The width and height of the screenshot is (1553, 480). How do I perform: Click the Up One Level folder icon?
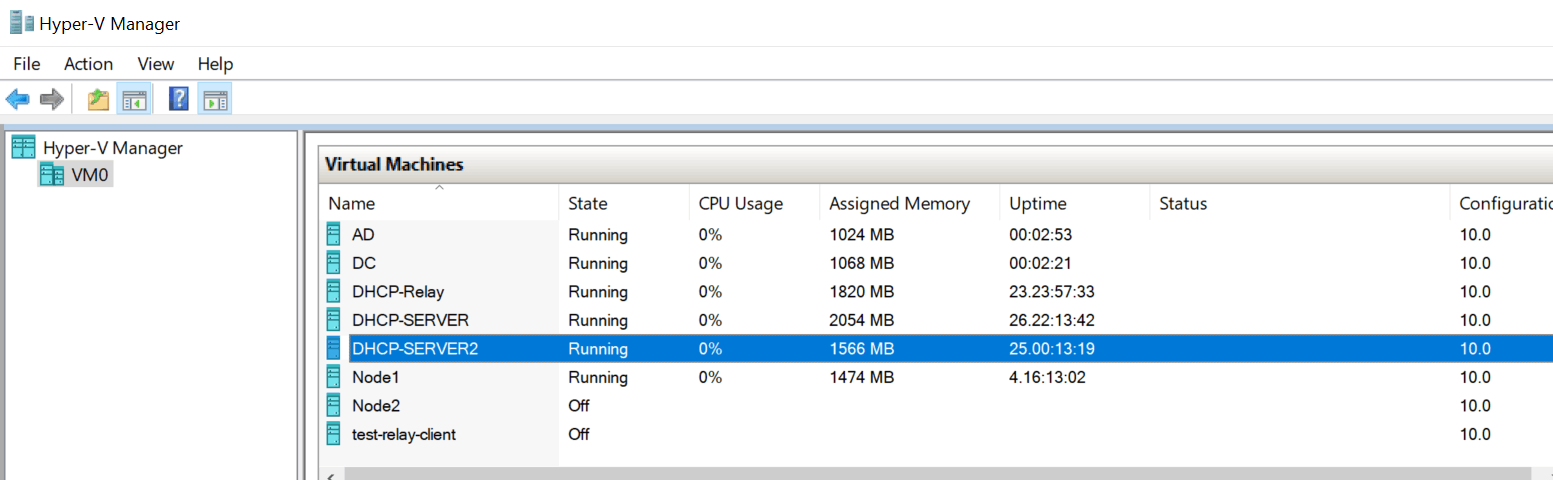point(98,99)
